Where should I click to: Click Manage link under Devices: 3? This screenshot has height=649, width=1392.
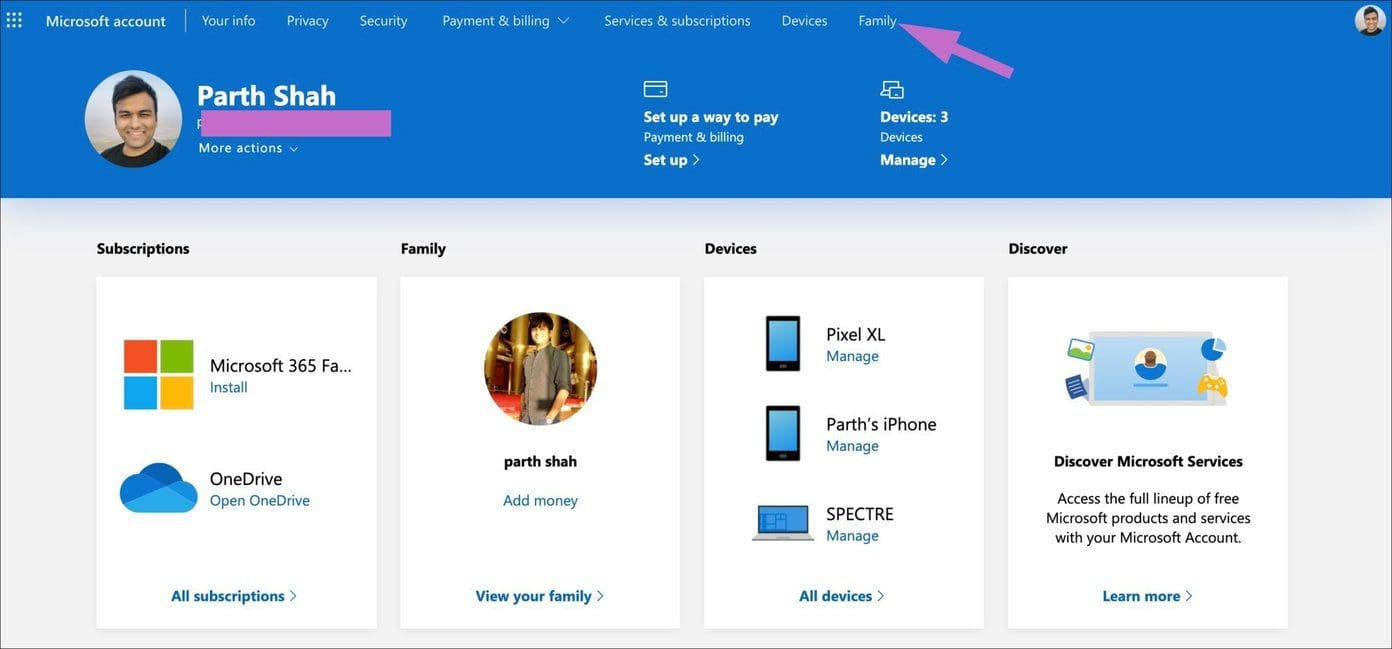(x=914, y=160)
